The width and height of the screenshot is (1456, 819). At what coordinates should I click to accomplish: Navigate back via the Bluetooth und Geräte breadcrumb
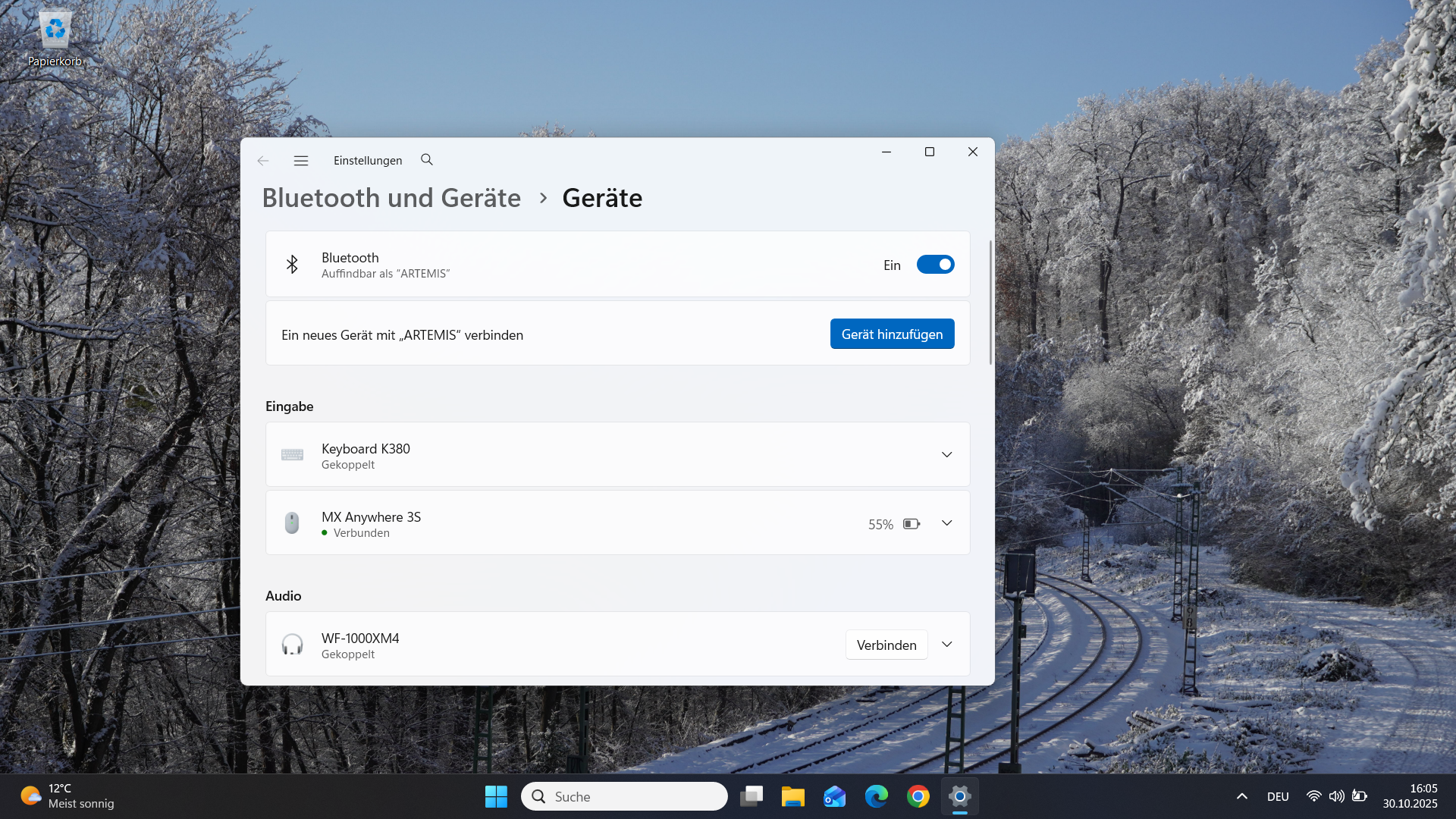click(391, 198)
